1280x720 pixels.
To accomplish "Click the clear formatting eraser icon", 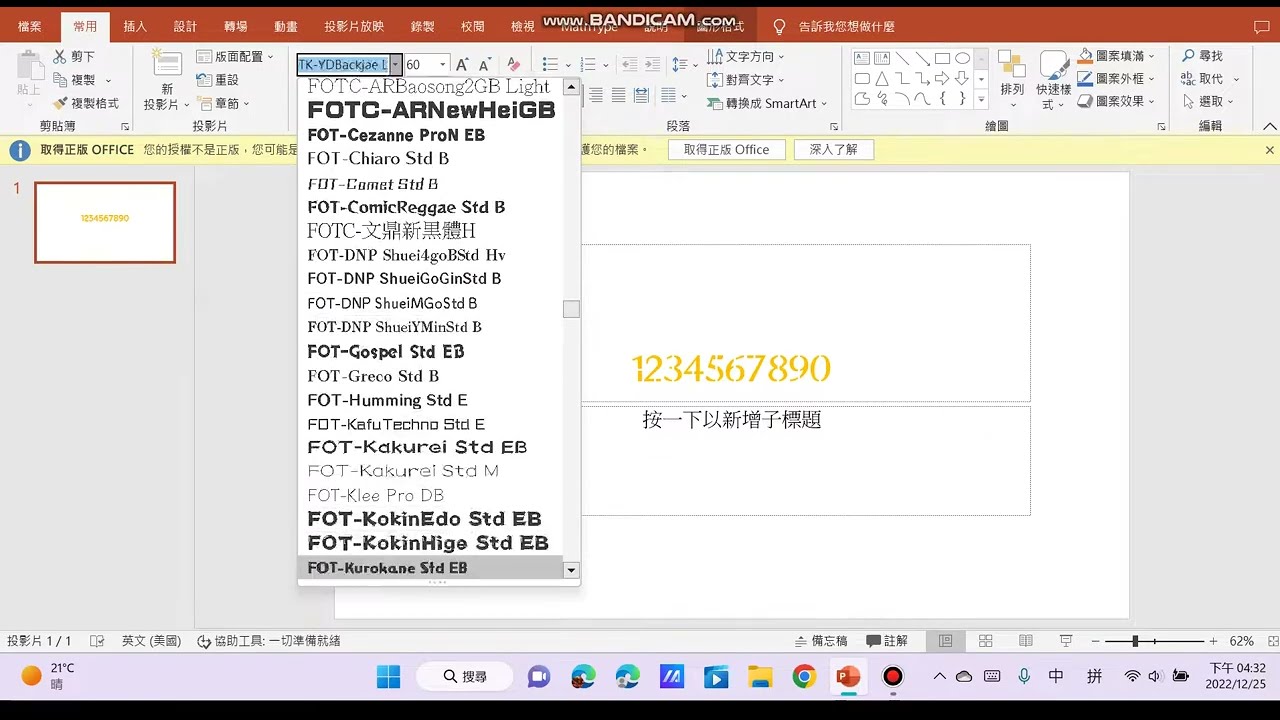I will [513, 64].
